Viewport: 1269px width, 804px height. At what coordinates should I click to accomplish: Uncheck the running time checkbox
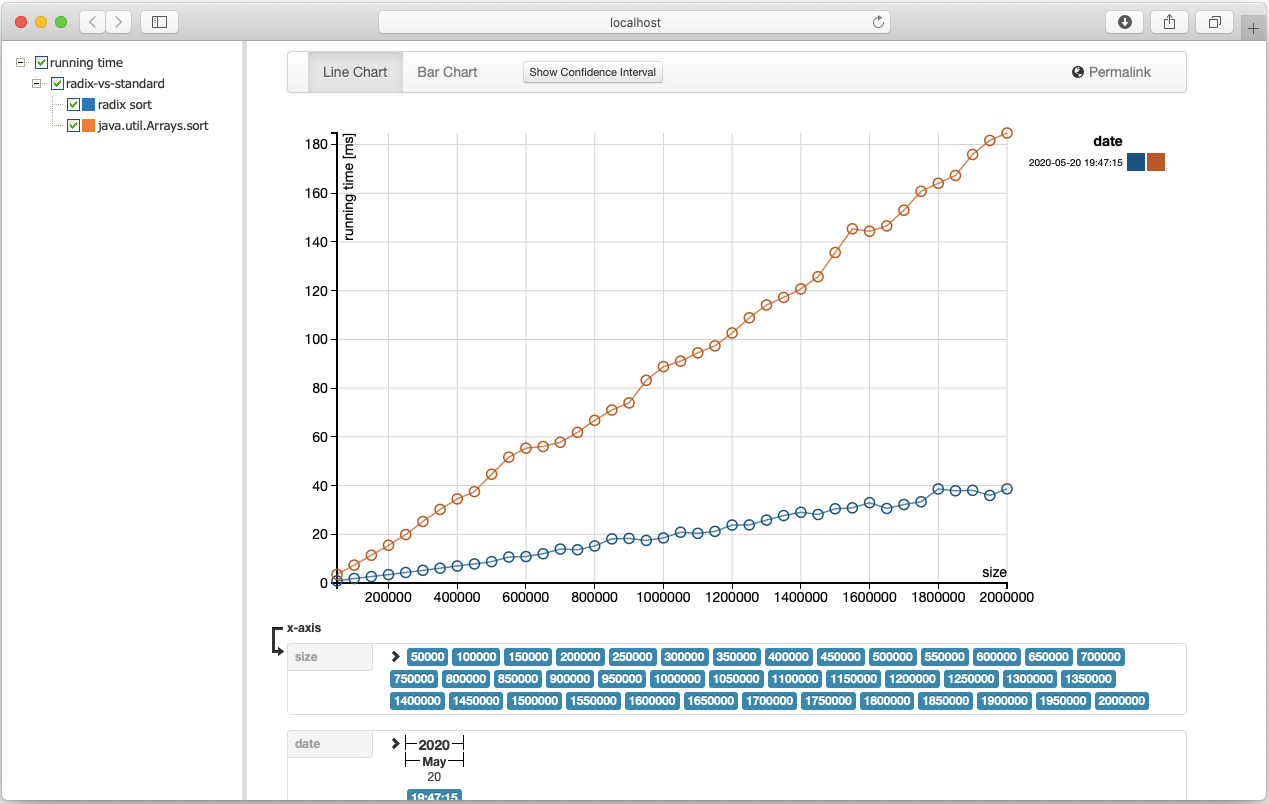[x=42, y=63]
